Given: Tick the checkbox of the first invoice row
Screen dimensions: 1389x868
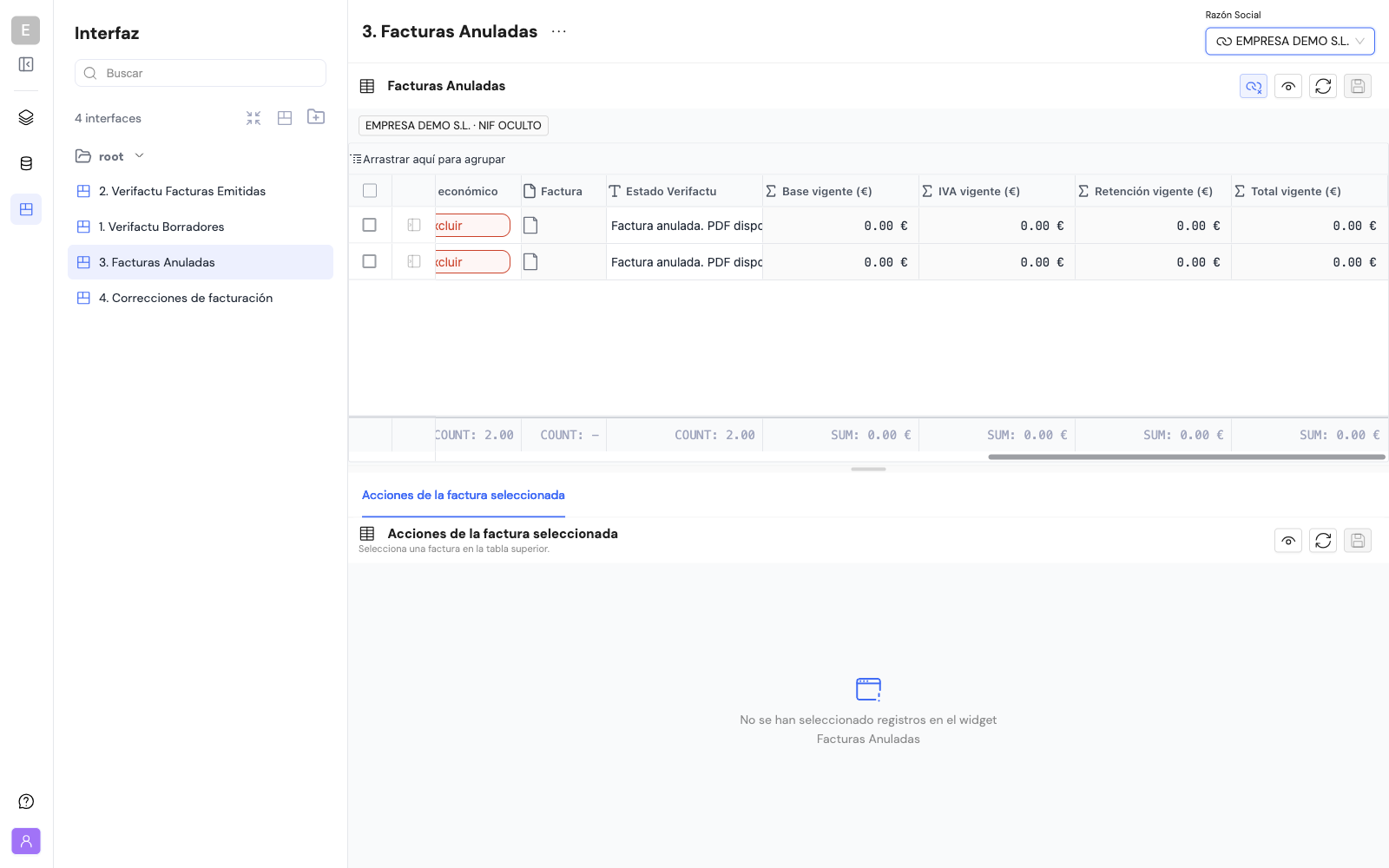Looking at the screenshot, I should (x=370, y=225).
